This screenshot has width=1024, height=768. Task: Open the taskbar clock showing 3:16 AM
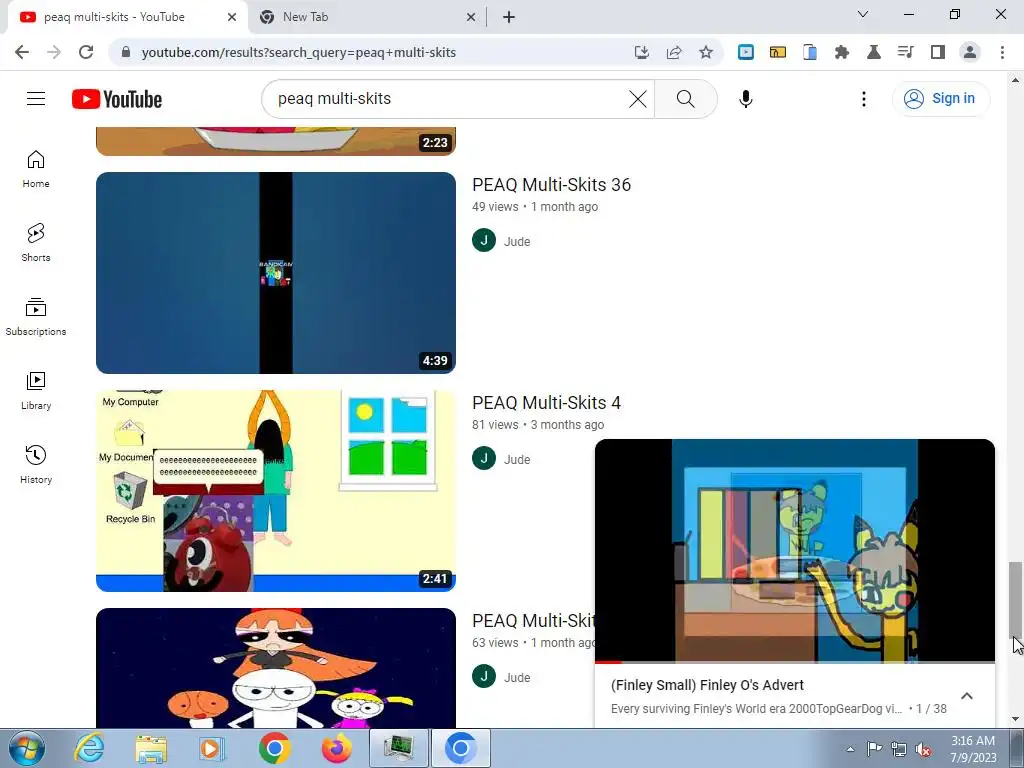pyautogui.click(x=973, y=749)
